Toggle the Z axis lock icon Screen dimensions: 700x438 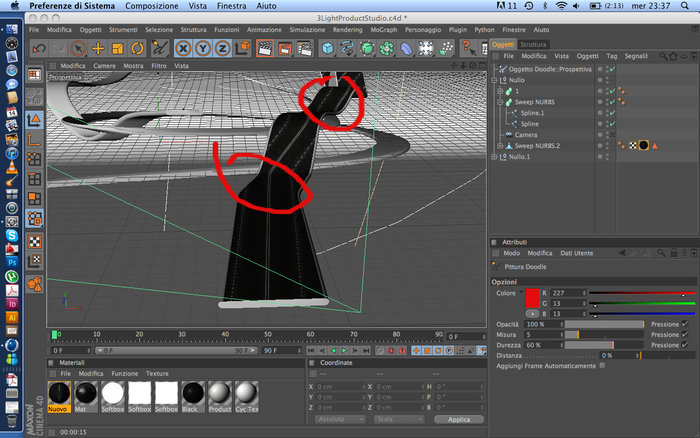222,48
